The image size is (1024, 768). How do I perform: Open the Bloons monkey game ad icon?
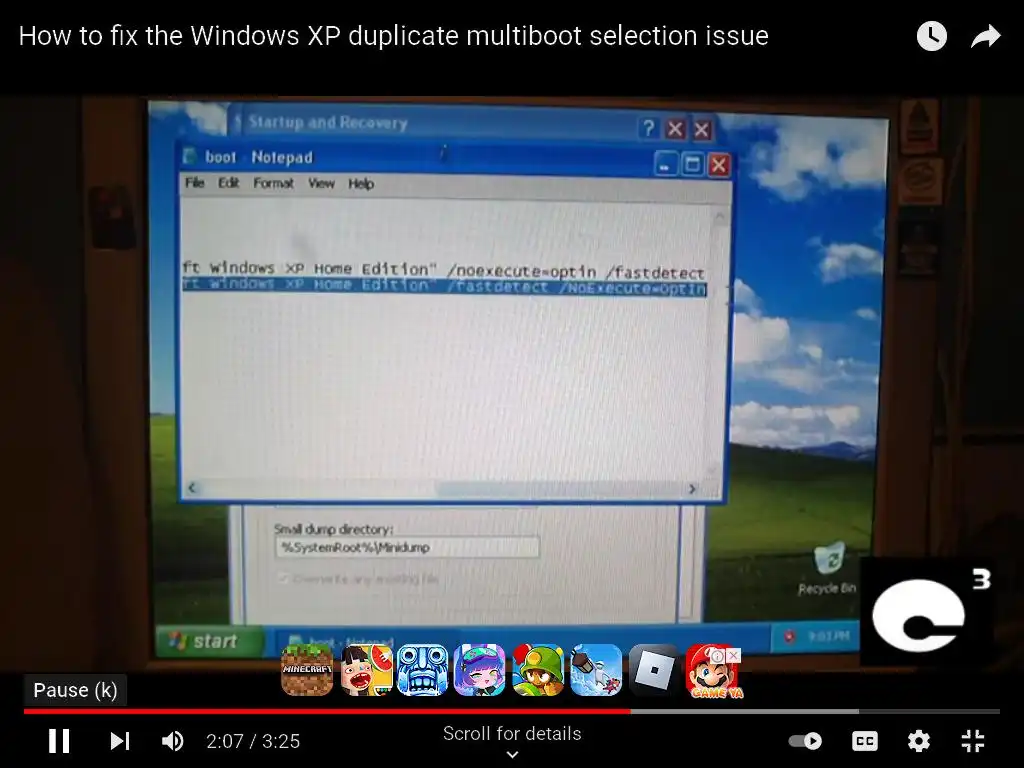537,669
